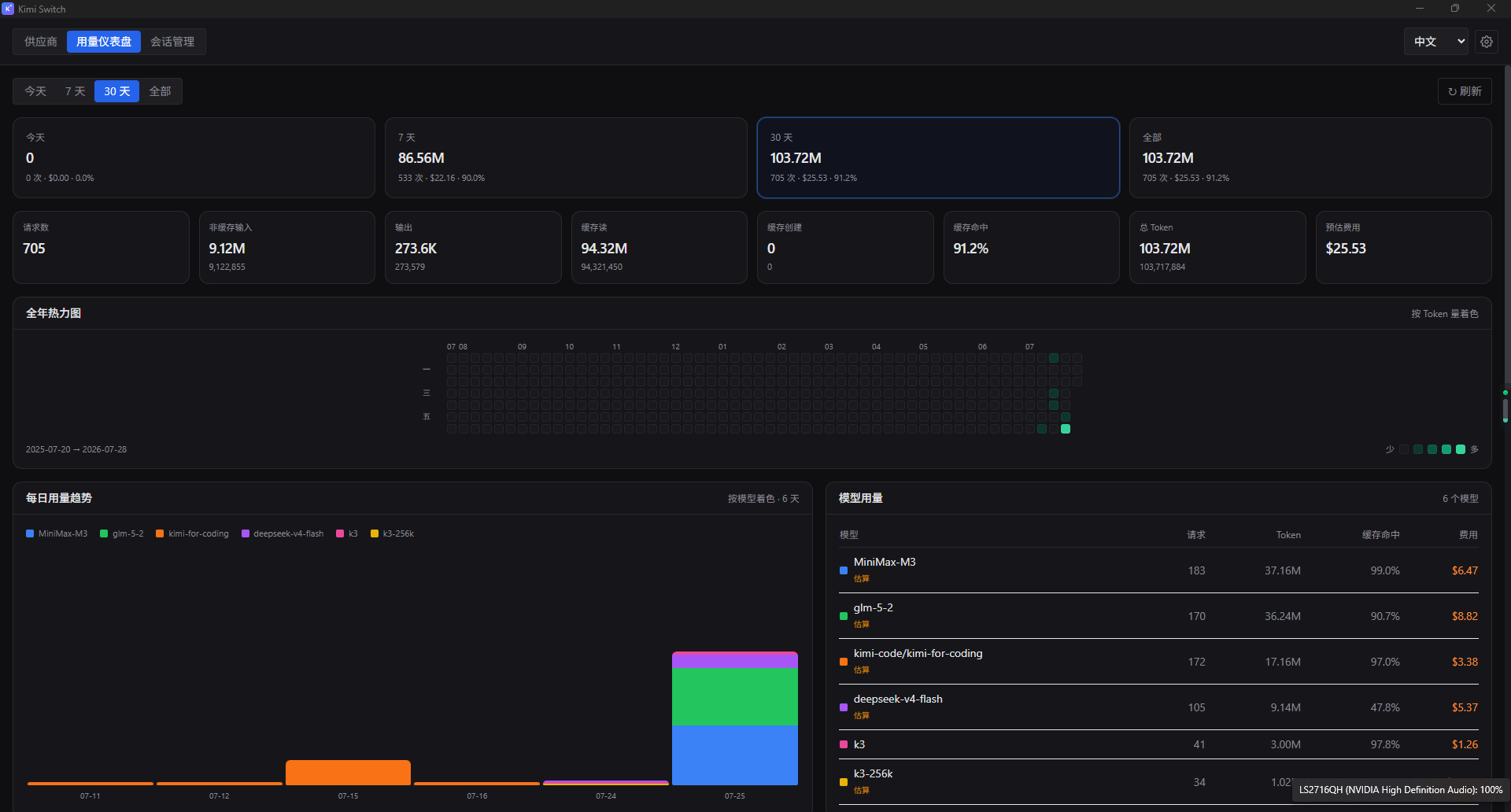
Task: Toggle glm-5-2 legend item in trend chart
Action: (122, 533)
